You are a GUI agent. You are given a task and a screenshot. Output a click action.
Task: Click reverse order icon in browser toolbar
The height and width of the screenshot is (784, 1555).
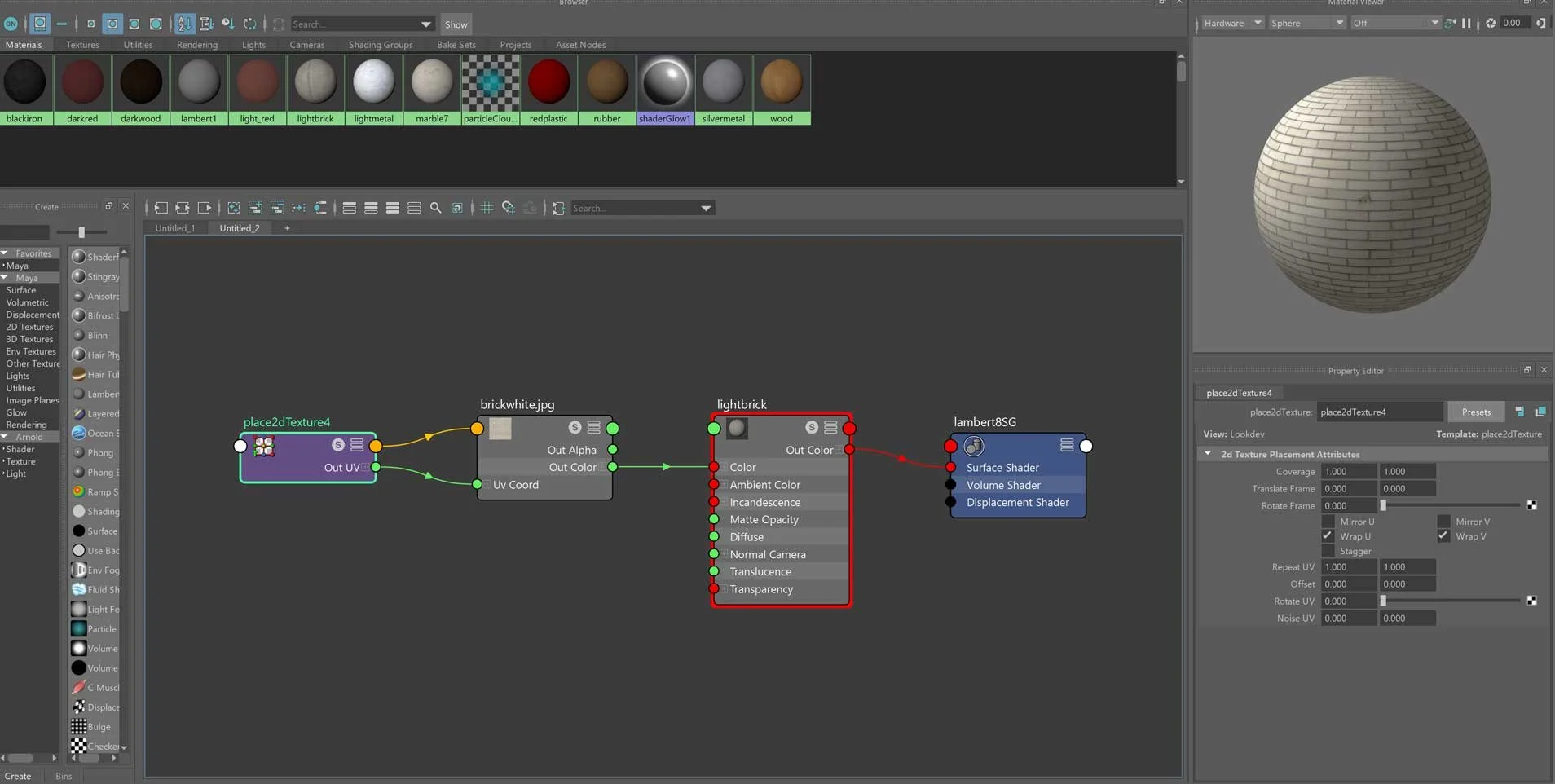pos(250,24)
